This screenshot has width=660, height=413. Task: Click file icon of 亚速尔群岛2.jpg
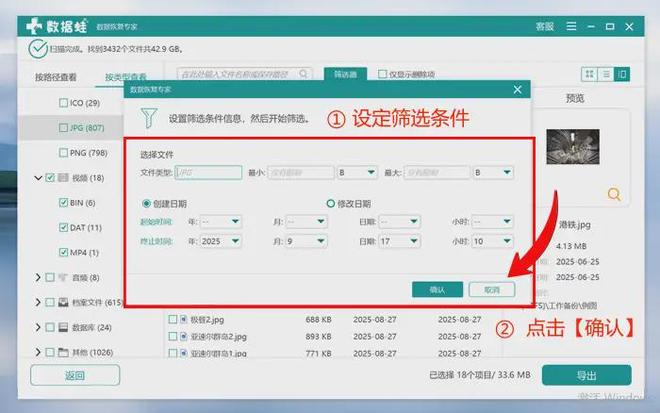coord(184,336)
